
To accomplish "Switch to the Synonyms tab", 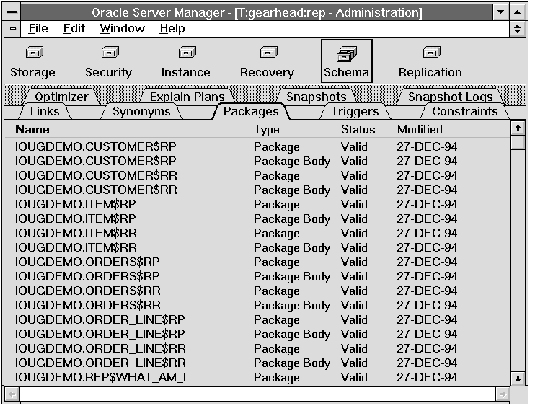I will click(x=141, y=111).
